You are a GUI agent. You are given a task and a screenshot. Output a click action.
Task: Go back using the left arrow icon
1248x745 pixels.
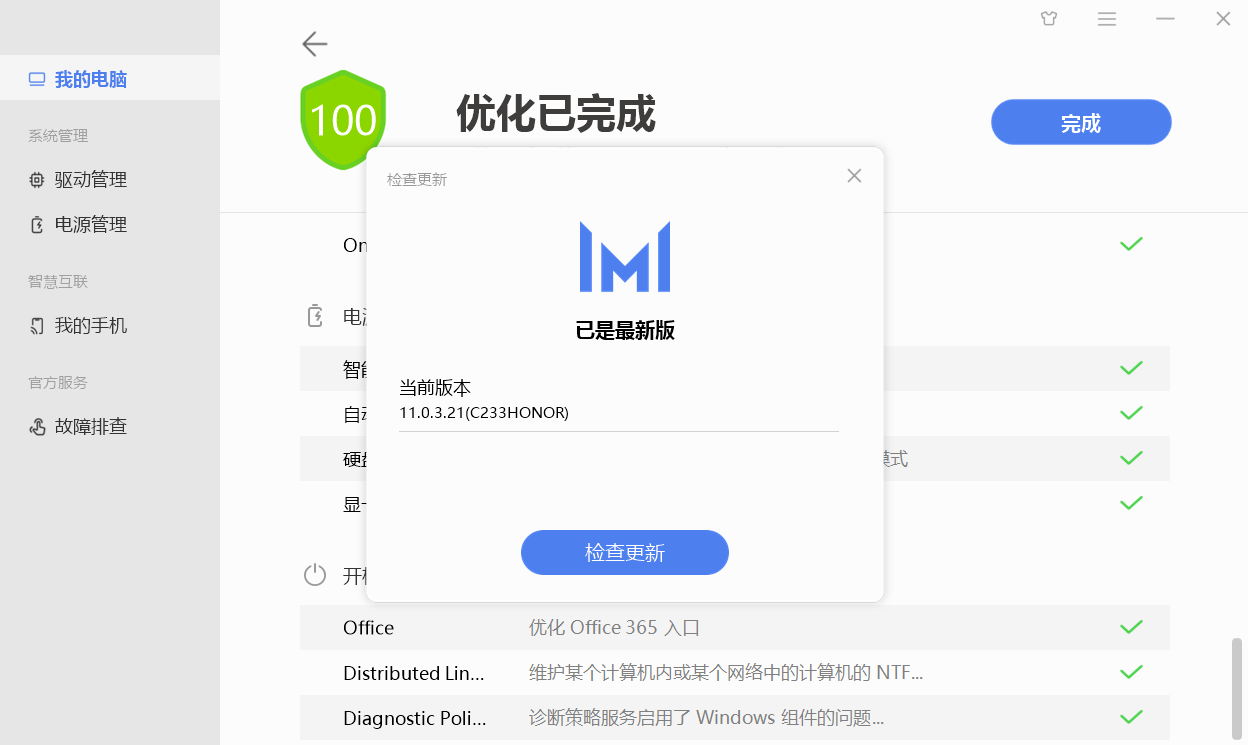pyautogui.click(x=315, y=44)
